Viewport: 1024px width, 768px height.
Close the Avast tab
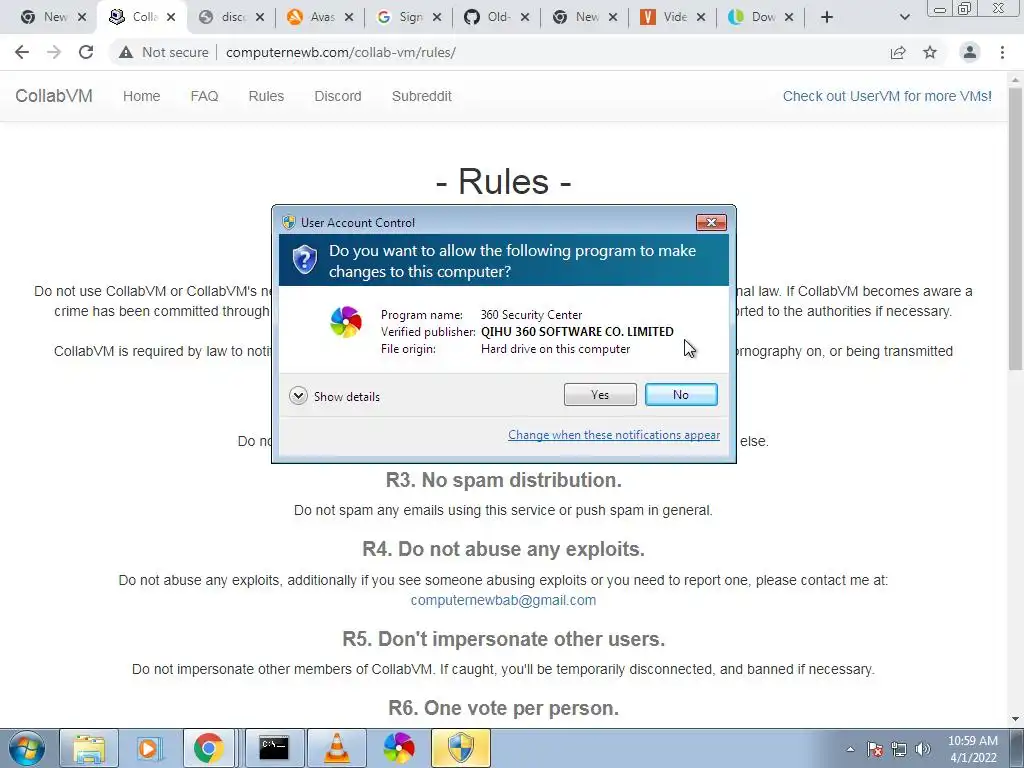tap(349, 17)
